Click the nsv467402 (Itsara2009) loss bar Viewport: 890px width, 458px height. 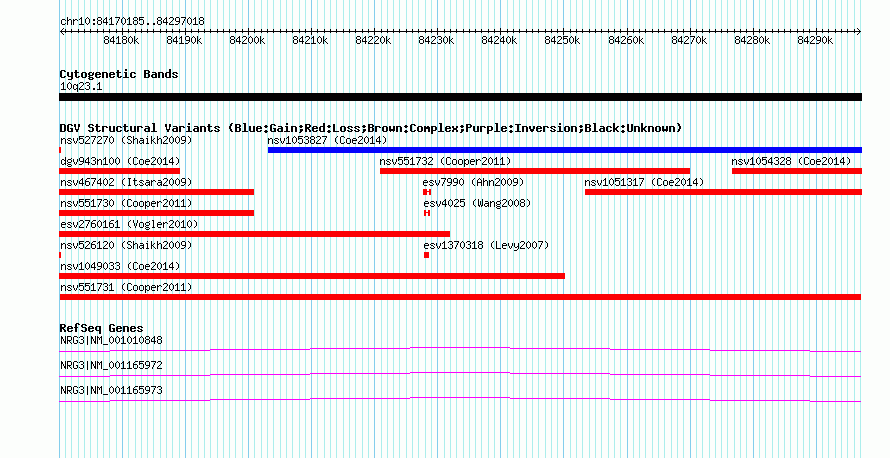(x=157, y=192)
